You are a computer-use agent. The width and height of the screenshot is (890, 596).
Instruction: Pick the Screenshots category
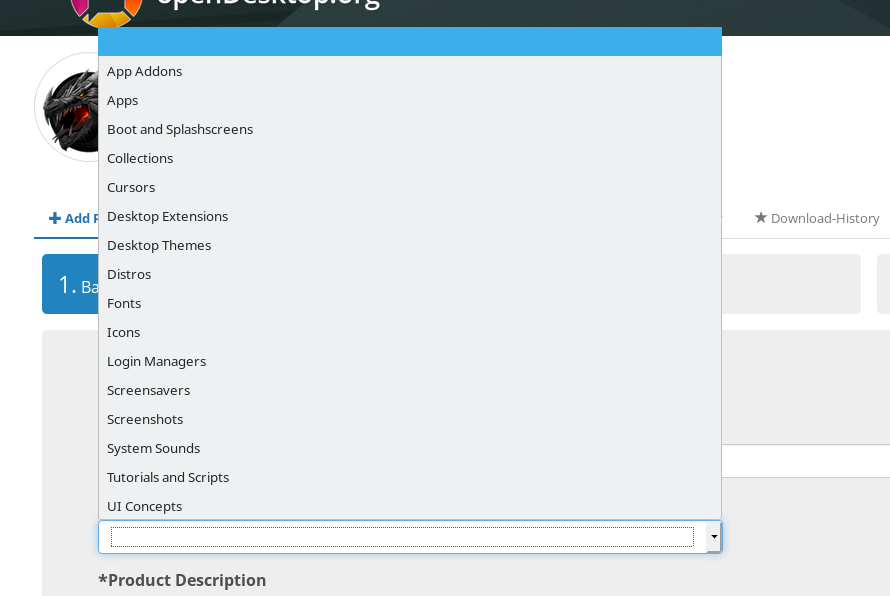(x=410, y=419)
